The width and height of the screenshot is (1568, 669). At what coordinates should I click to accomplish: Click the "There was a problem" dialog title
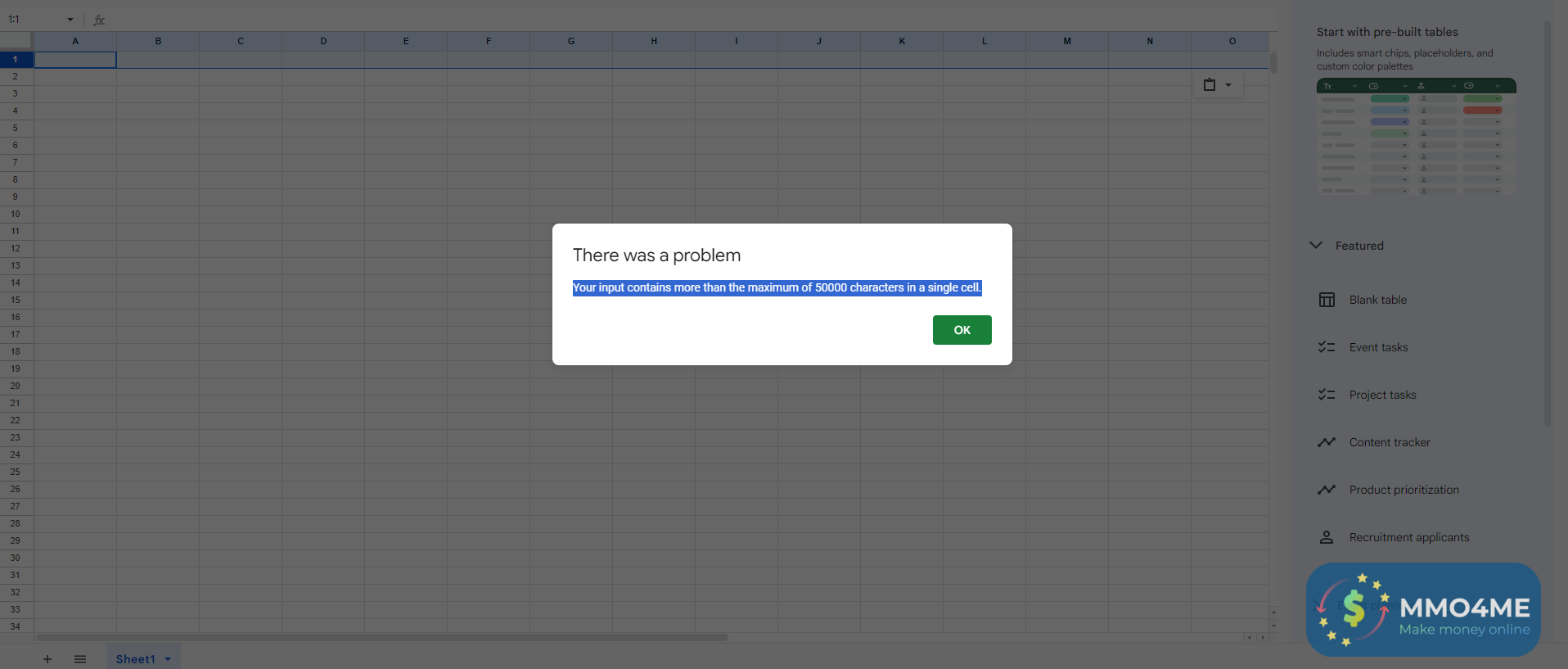click(x=656, y=255)
